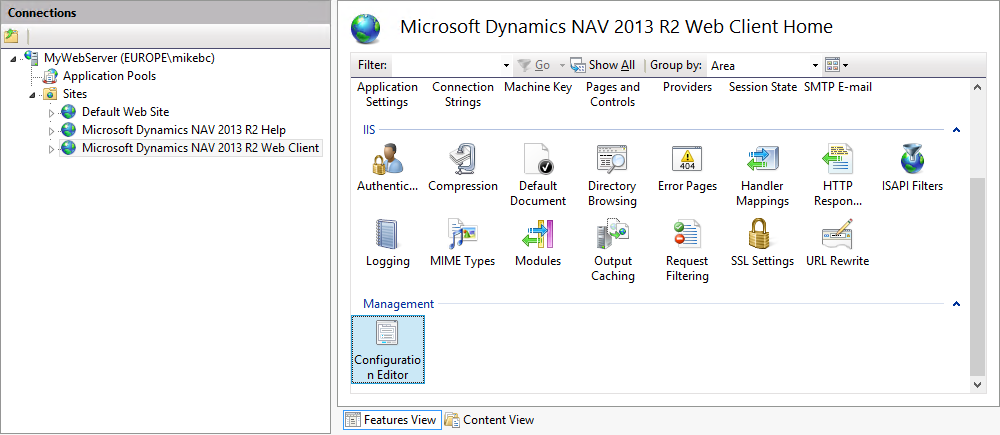The width and height of the screenshot is (1000, 435).
Task: Open the Request Filtering feature
Action: pyautogui.click(x=687, y=235)
